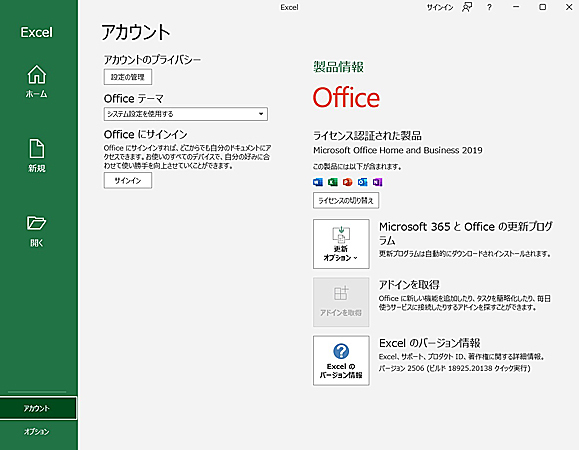Click the help question mark in title bar
The image size is (579, 450).
[x=489, y=7]
